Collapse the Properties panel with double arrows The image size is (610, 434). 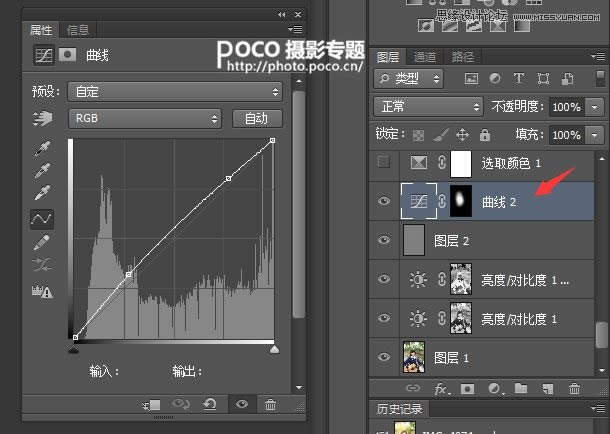point(282,14)
